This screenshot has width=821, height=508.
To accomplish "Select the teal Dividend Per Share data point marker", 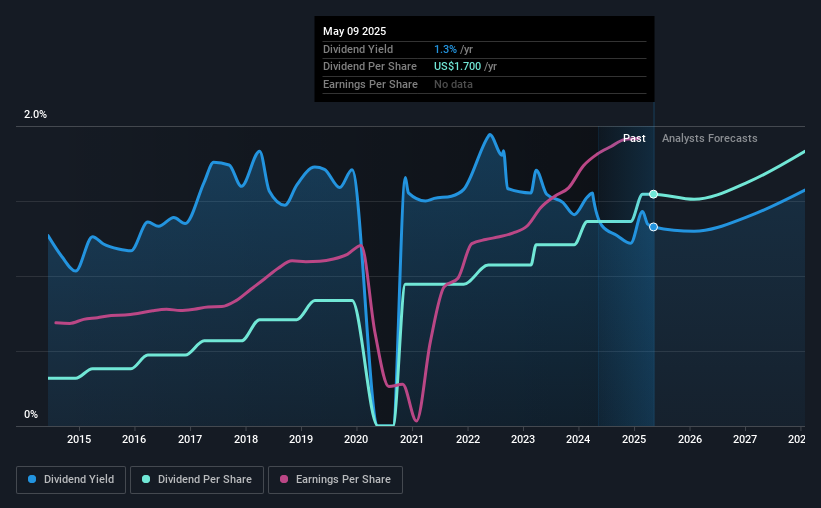I will [x=653, y=194].
